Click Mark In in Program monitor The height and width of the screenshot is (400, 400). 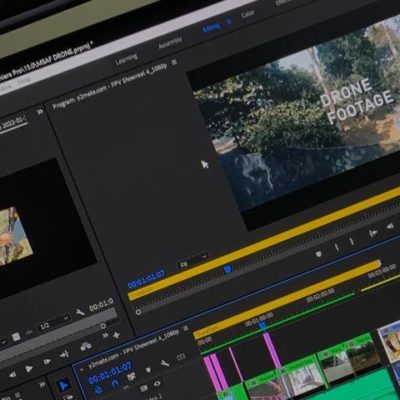coord(337,247)
